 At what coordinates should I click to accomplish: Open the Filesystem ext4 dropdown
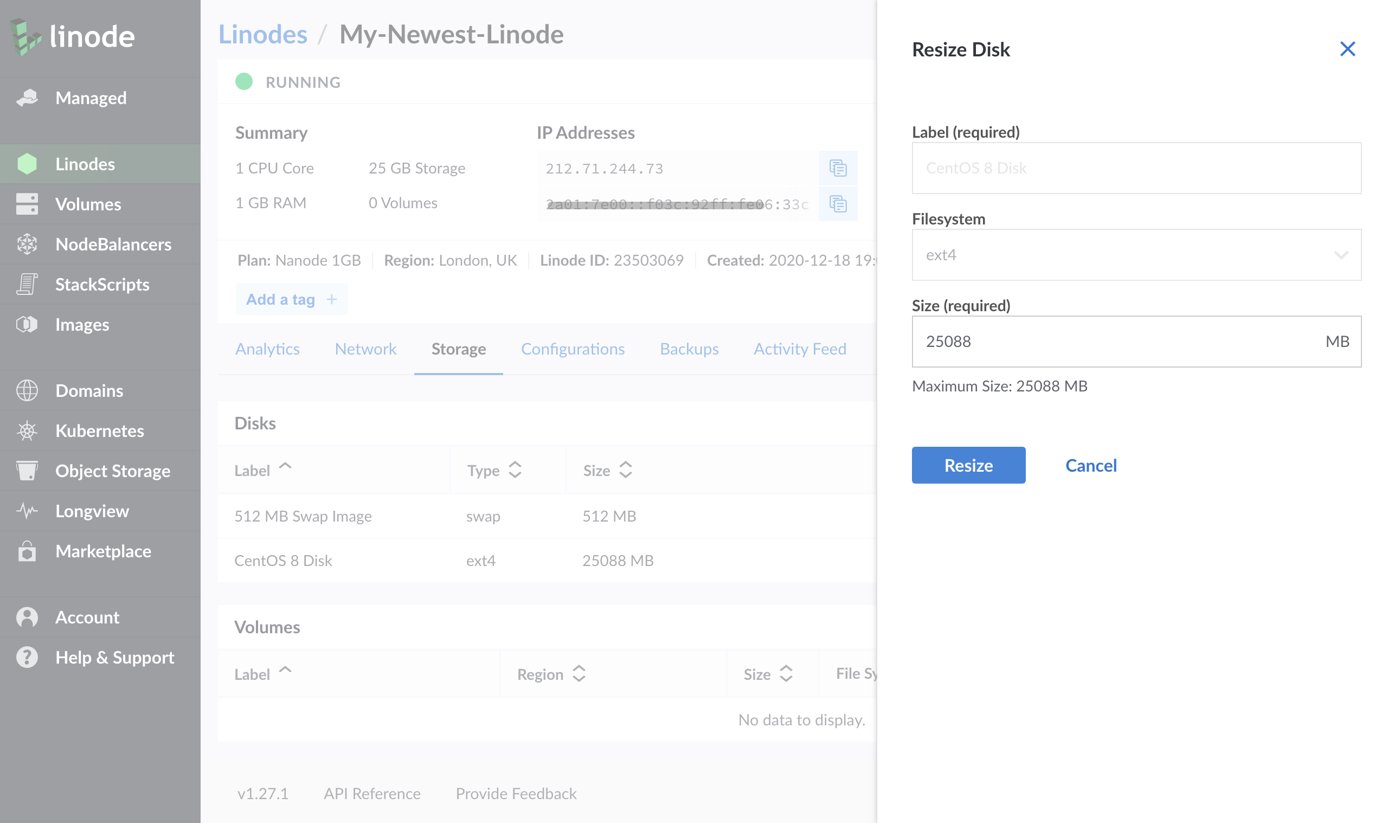(x=1136, y=255)
